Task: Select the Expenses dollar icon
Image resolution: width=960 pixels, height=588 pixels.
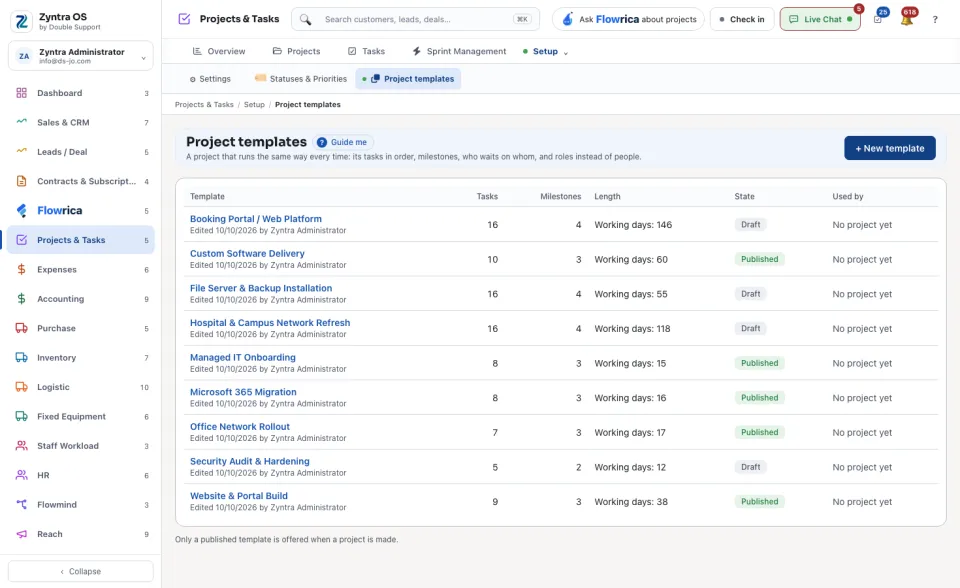Action: pyautogui.click(x=21, y=270)
